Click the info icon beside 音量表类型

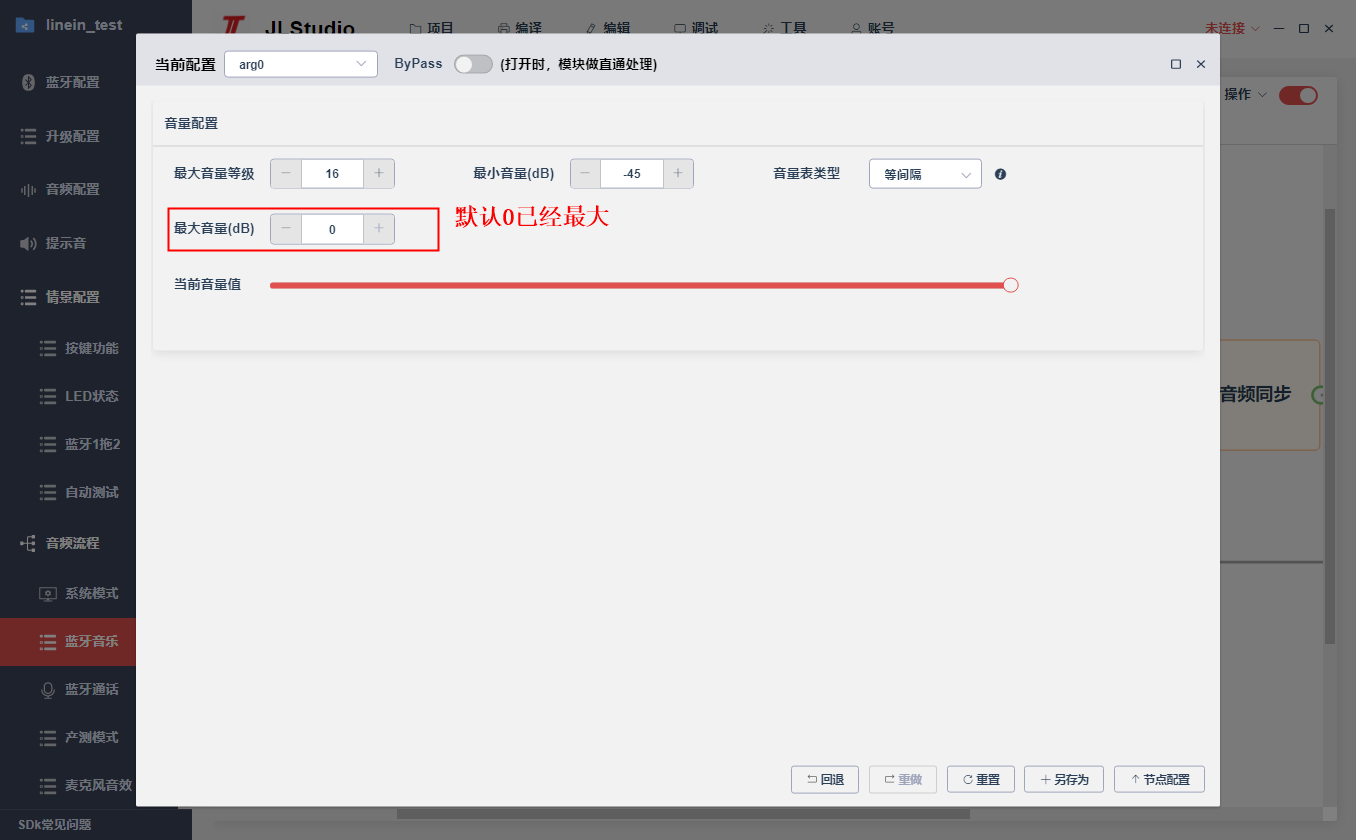1000,174
